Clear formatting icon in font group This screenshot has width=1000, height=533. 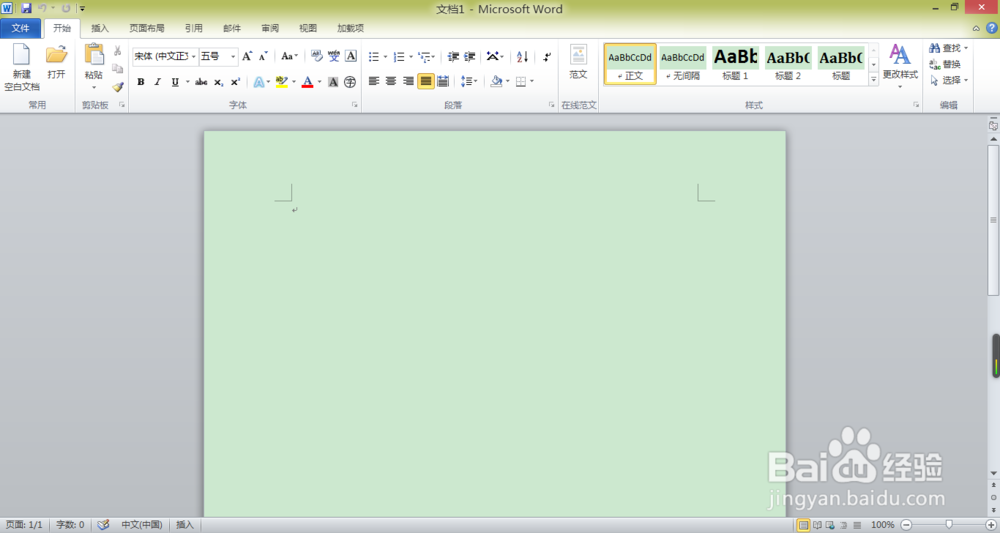(317, 56)
